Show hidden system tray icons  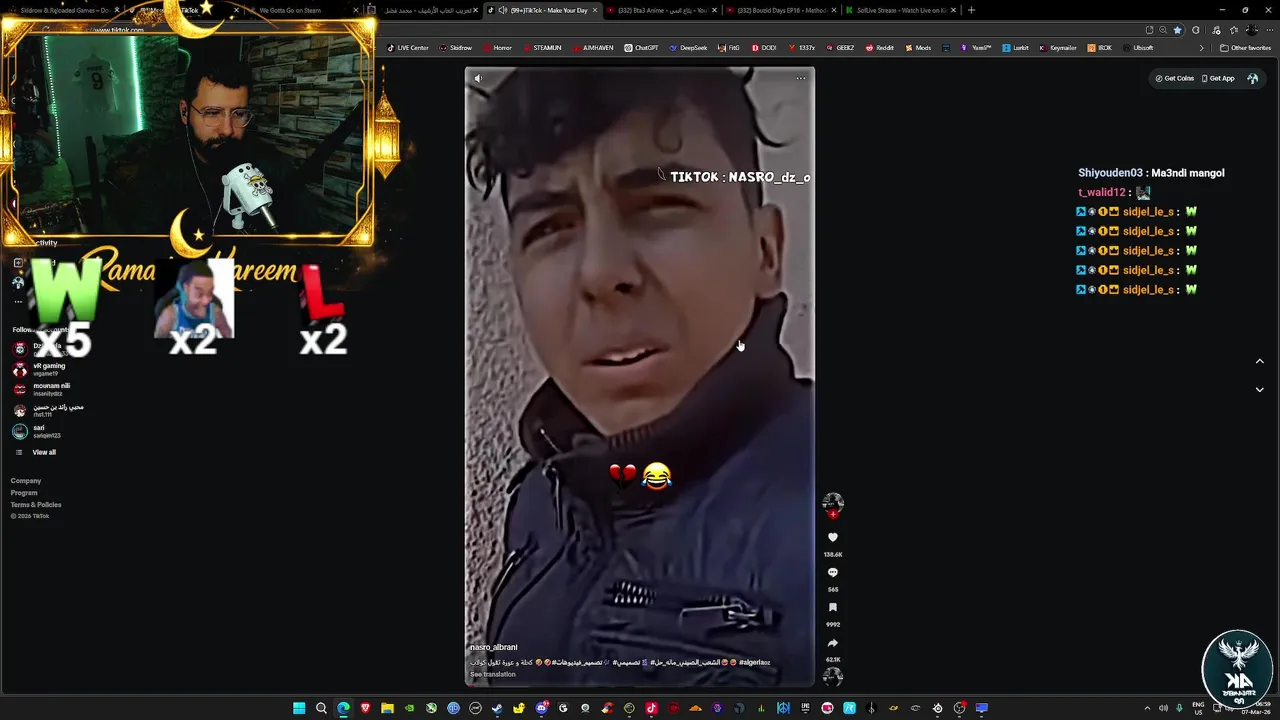click(1147, 708)
